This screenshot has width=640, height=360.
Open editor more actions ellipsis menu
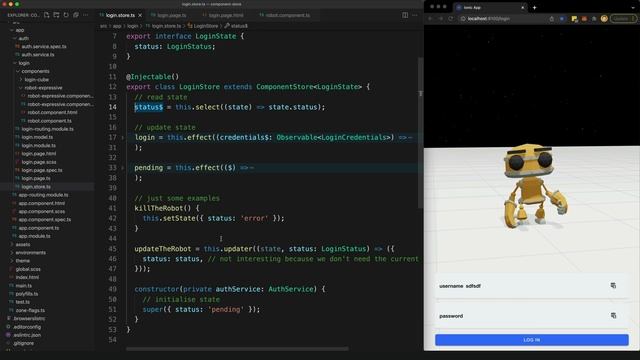415,15
